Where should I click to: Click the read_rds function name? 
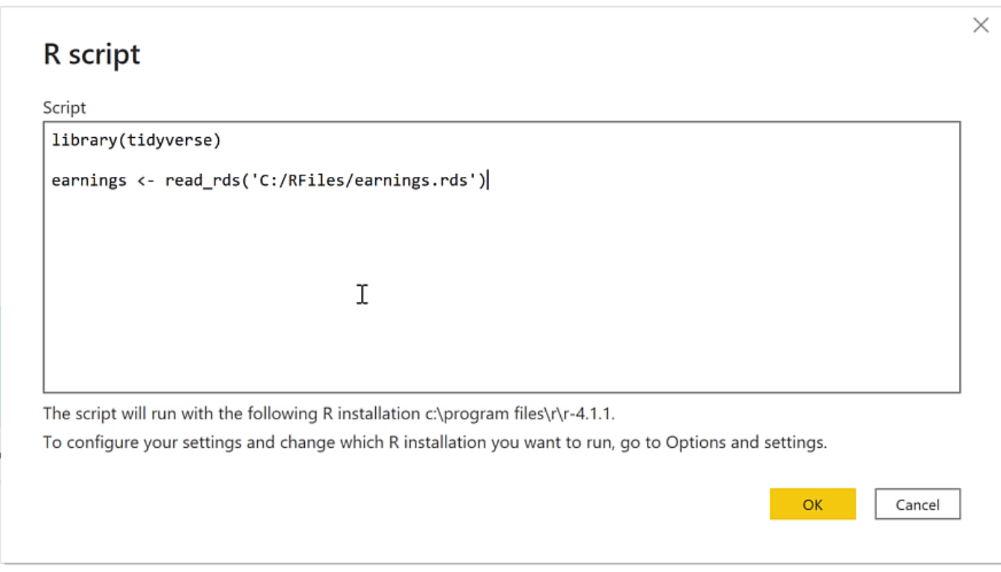(202, 181)
